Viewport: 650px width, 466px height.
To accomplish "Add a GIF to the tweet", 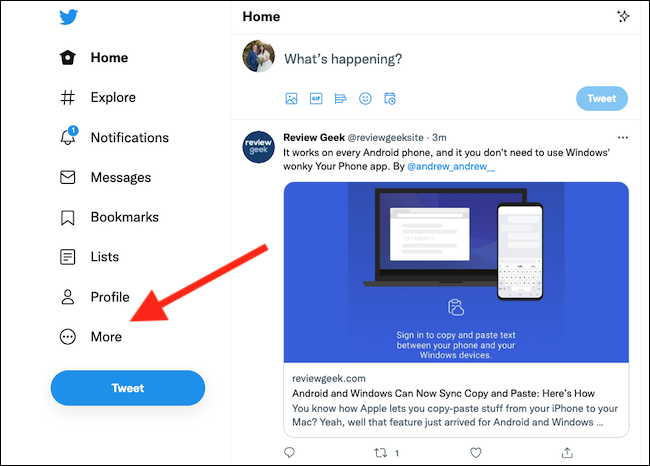I will click(316, 99).
